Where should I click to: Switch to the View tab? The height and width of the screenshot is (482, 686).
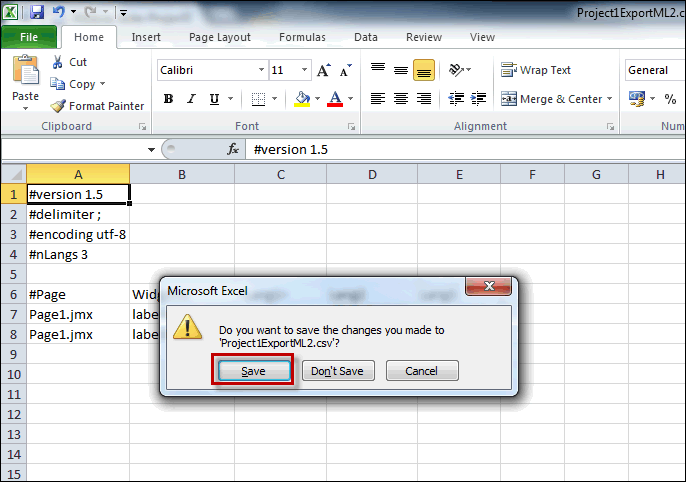pyautogui.click(x=482, y=37)
